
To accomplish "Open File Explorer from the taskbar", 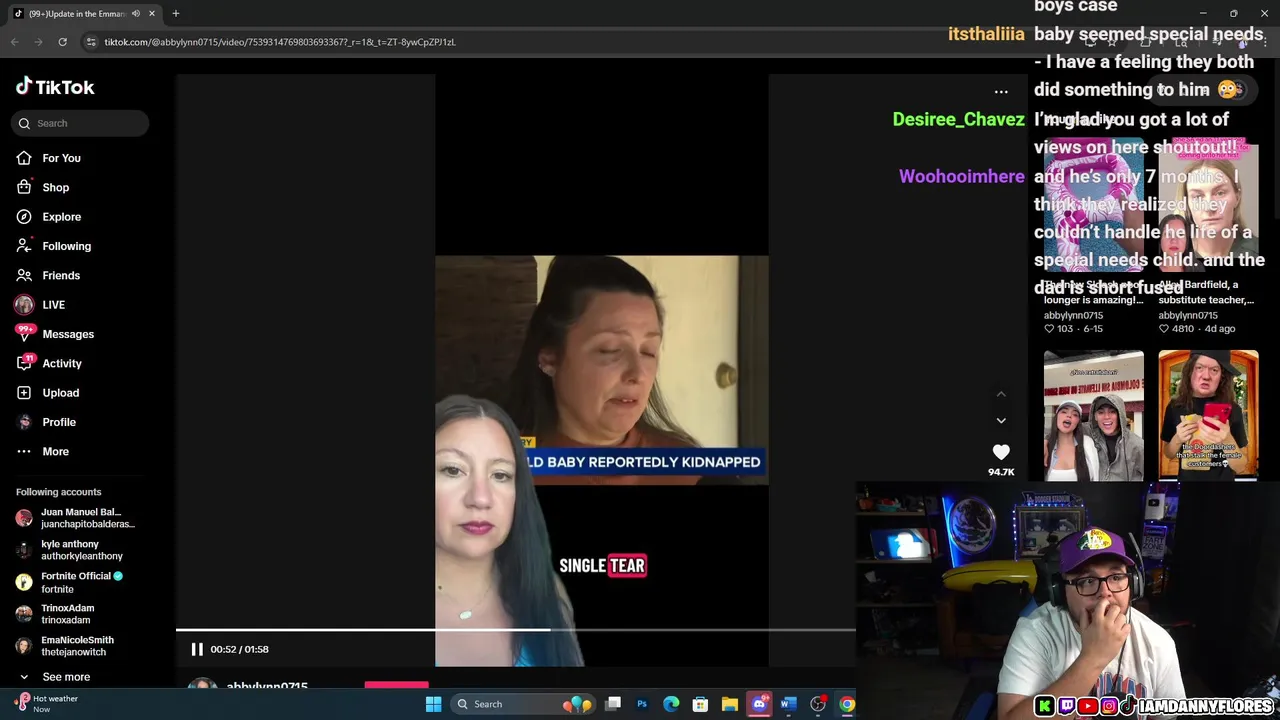I will pyautogui.click(x=730, y=704).
